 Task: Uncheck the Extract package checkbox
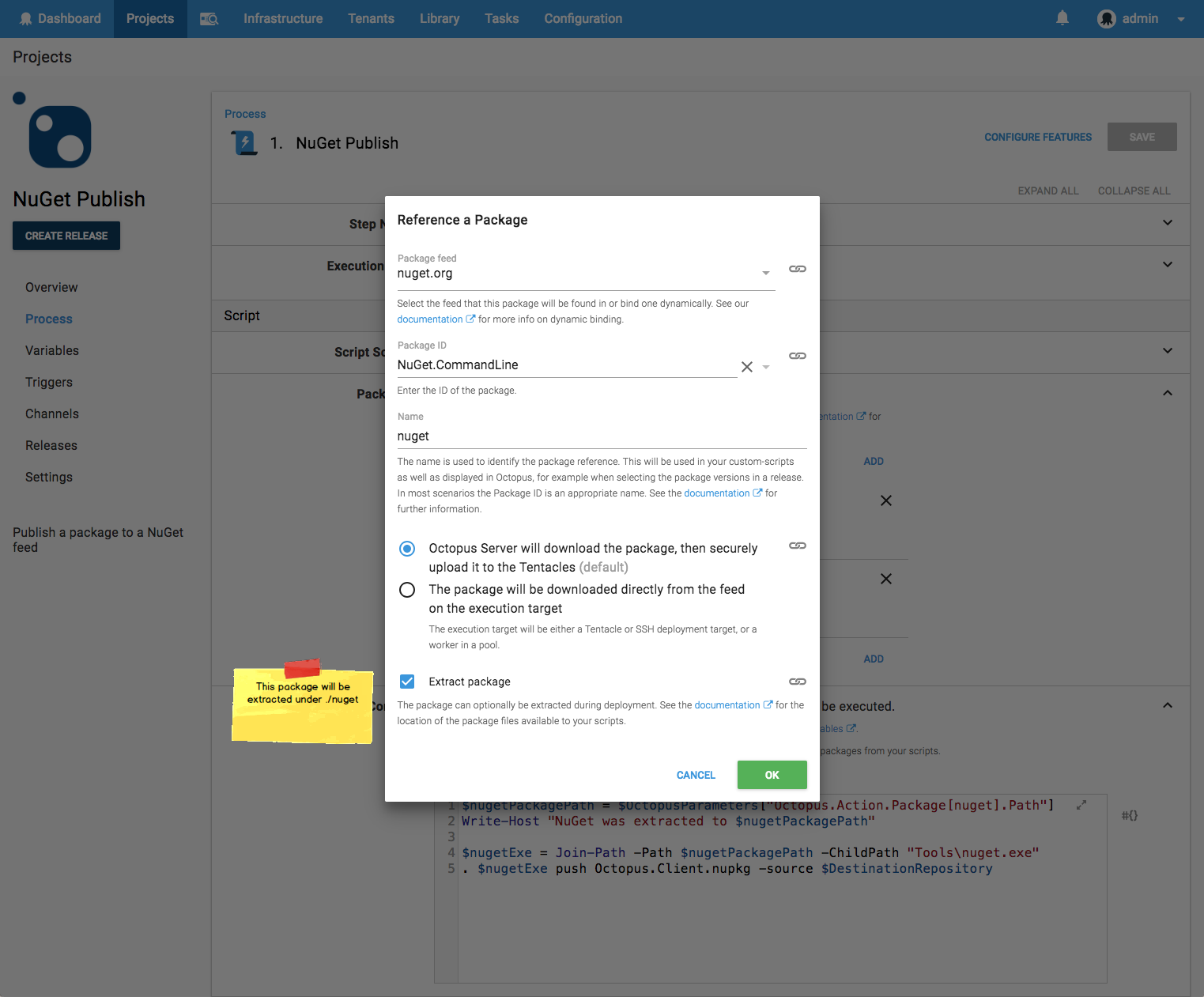[407, 681]
